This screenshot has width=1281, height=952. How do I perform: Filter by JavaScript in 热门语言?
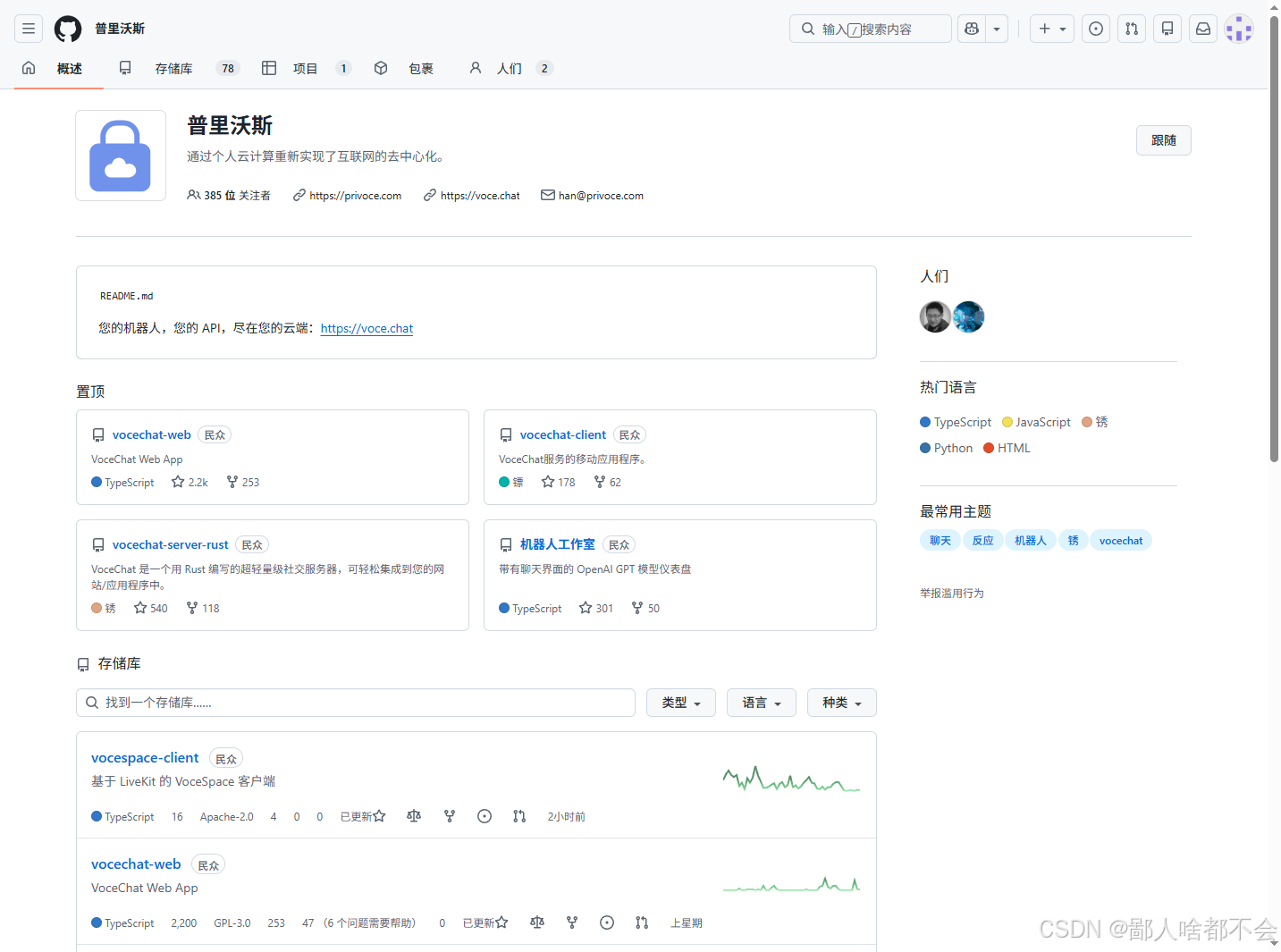pos(1036,422)
